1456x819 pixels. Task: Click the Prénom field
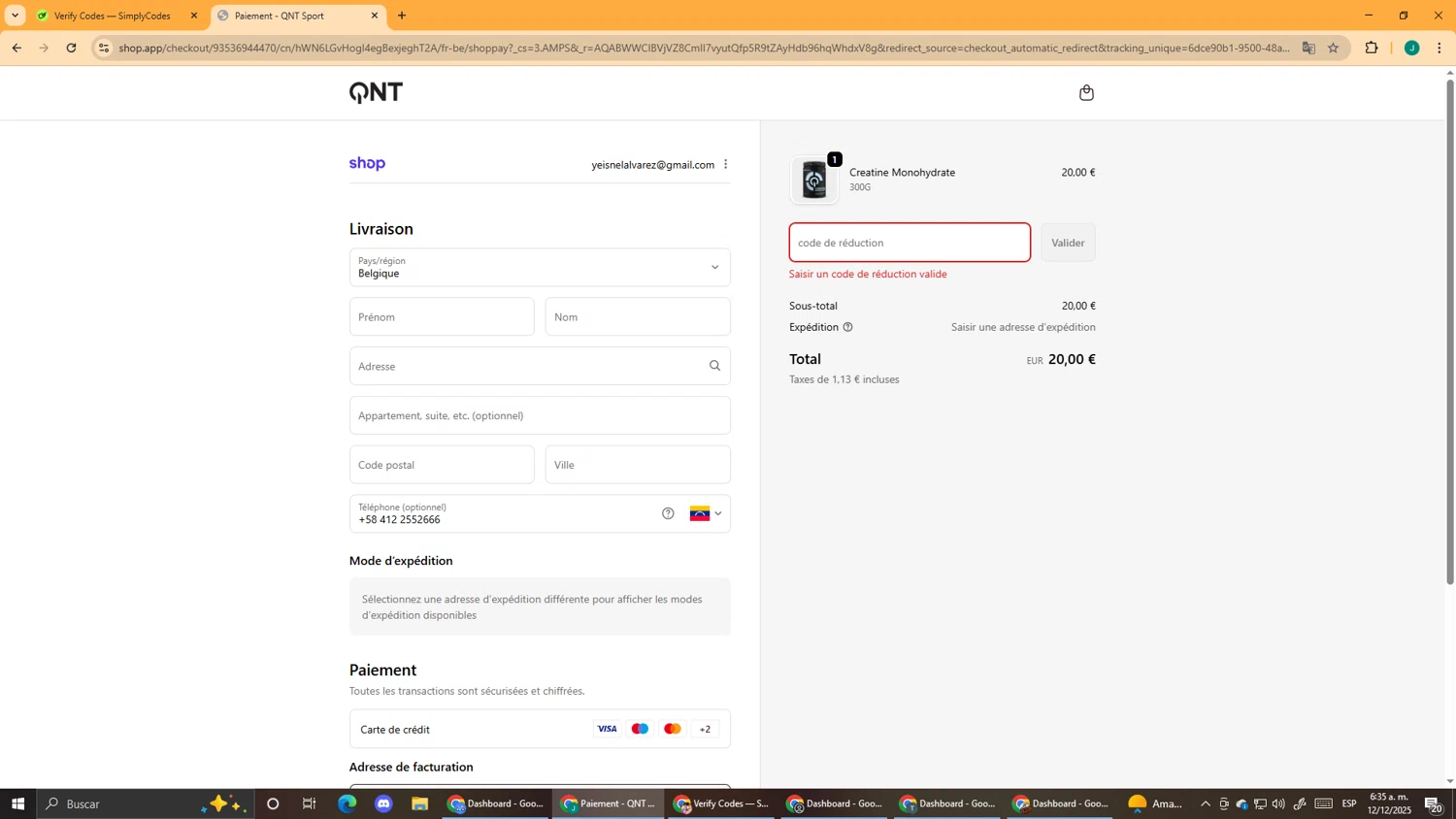coord(442,317)
